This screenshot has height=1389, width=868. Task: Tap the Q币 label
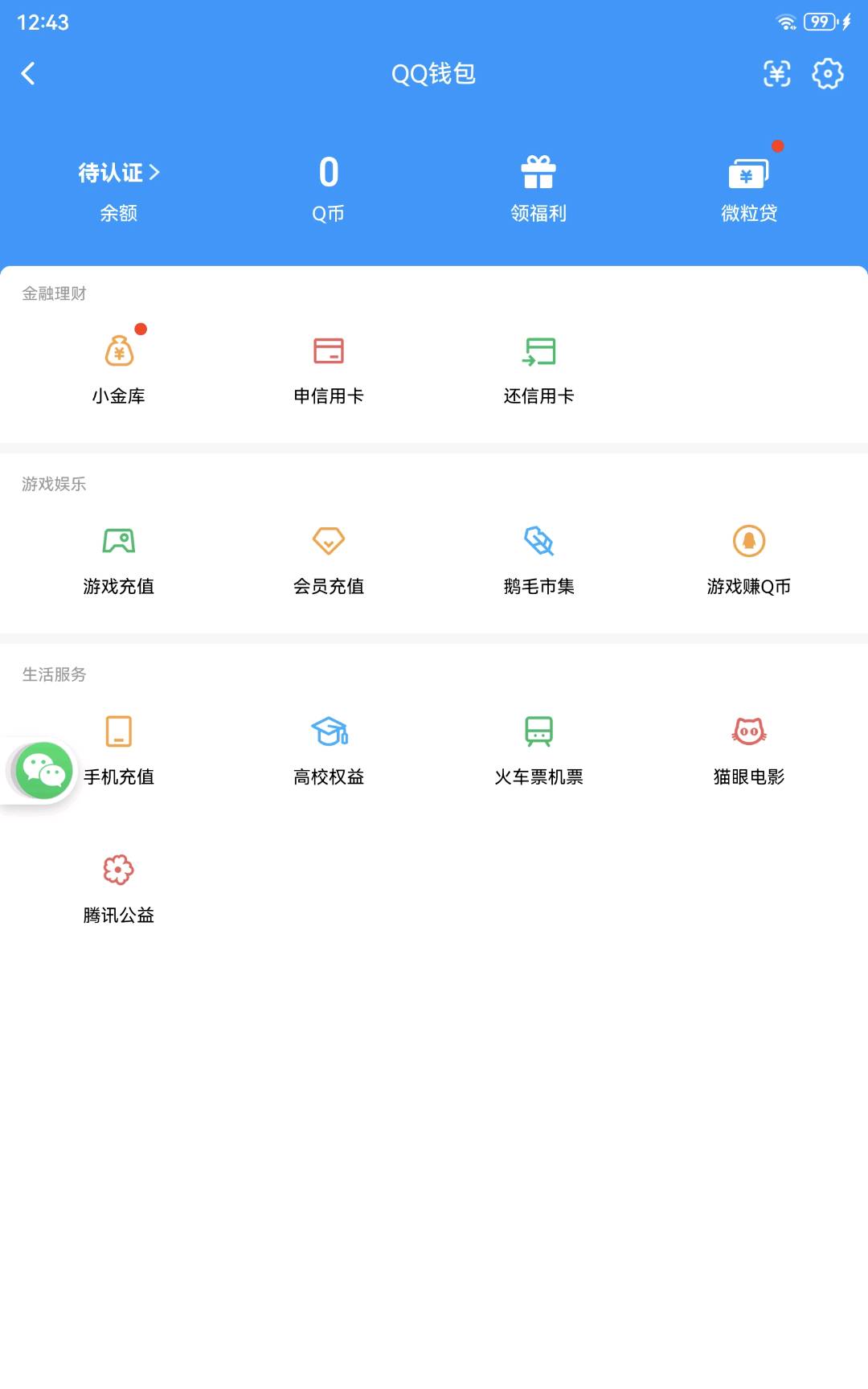click(x=329, y=213)
